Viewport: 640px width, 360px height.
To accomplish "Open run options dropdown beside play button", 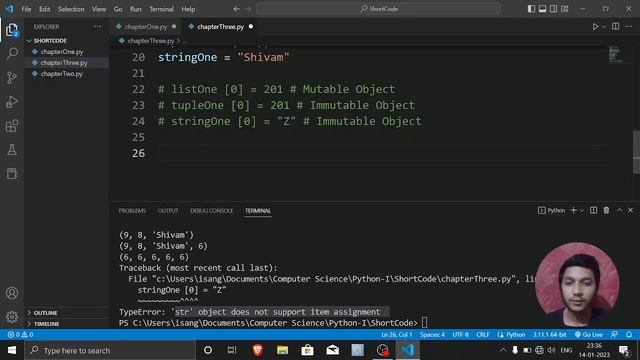I will pyautogui.click(x=604, y=27).
